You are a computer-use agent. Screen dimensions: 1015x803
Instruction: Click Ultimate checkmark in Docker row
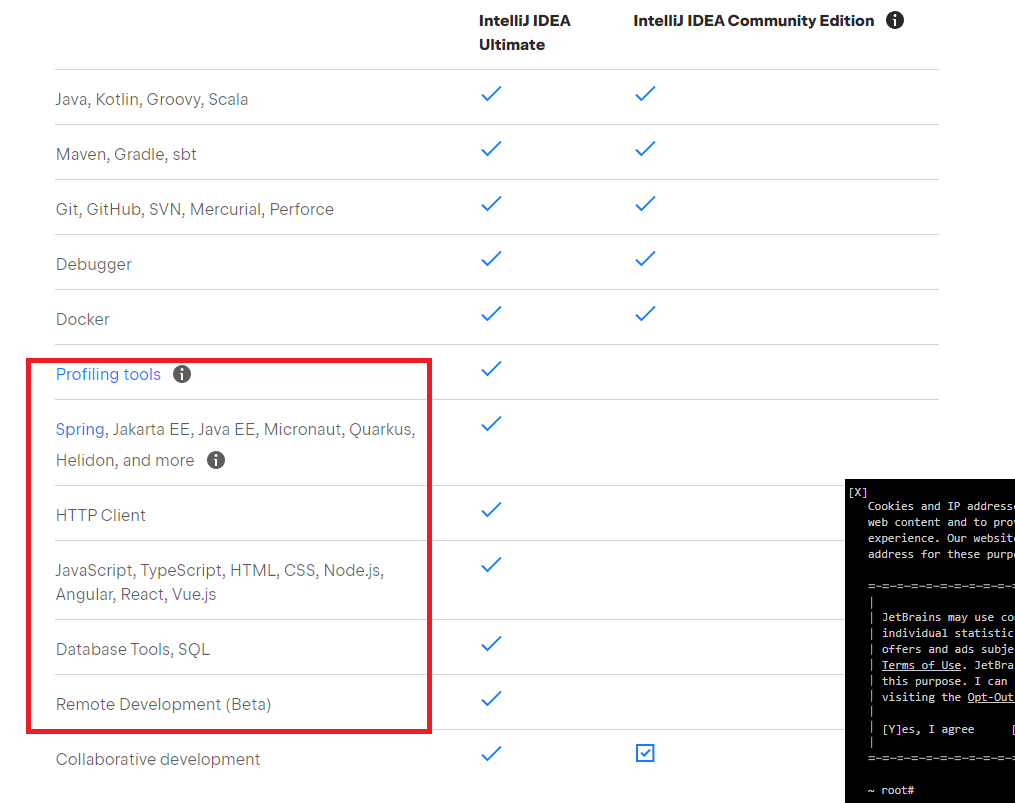tap(491, 314)
